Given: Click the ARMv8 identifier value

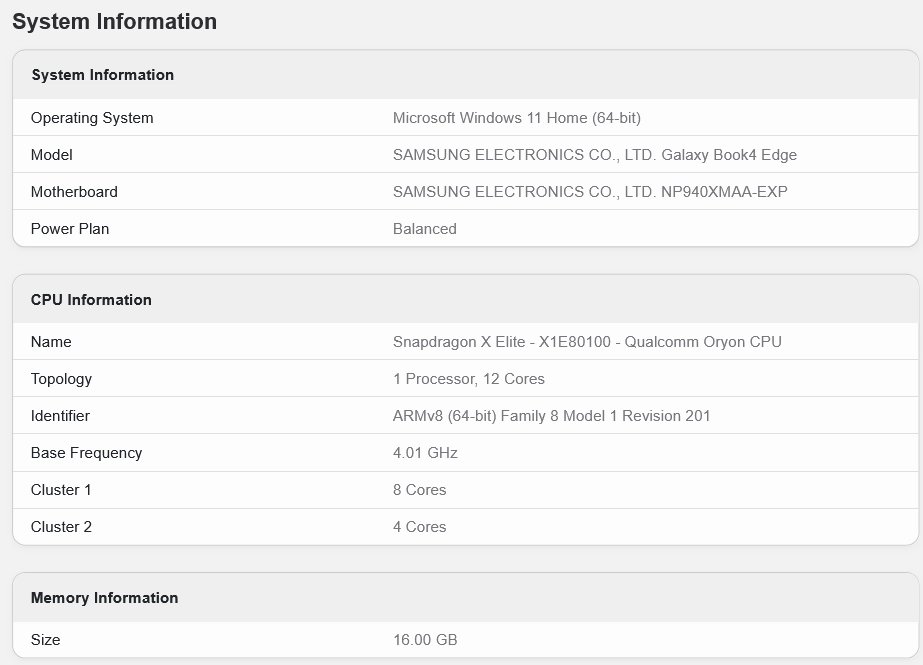Looking at the screenshot, I should click(551, 416).
